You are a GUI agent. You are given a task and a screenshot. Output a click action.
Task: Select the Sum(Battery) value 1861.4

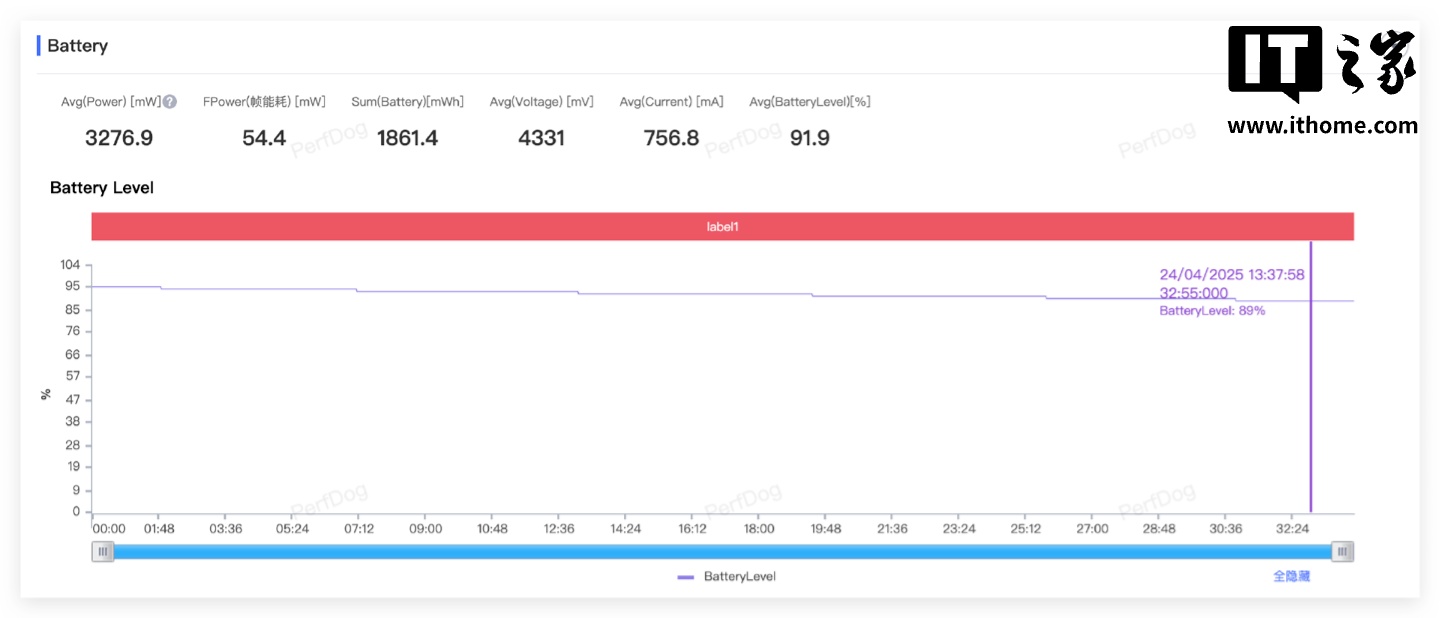pyautogui.click(x=407, y=138)
